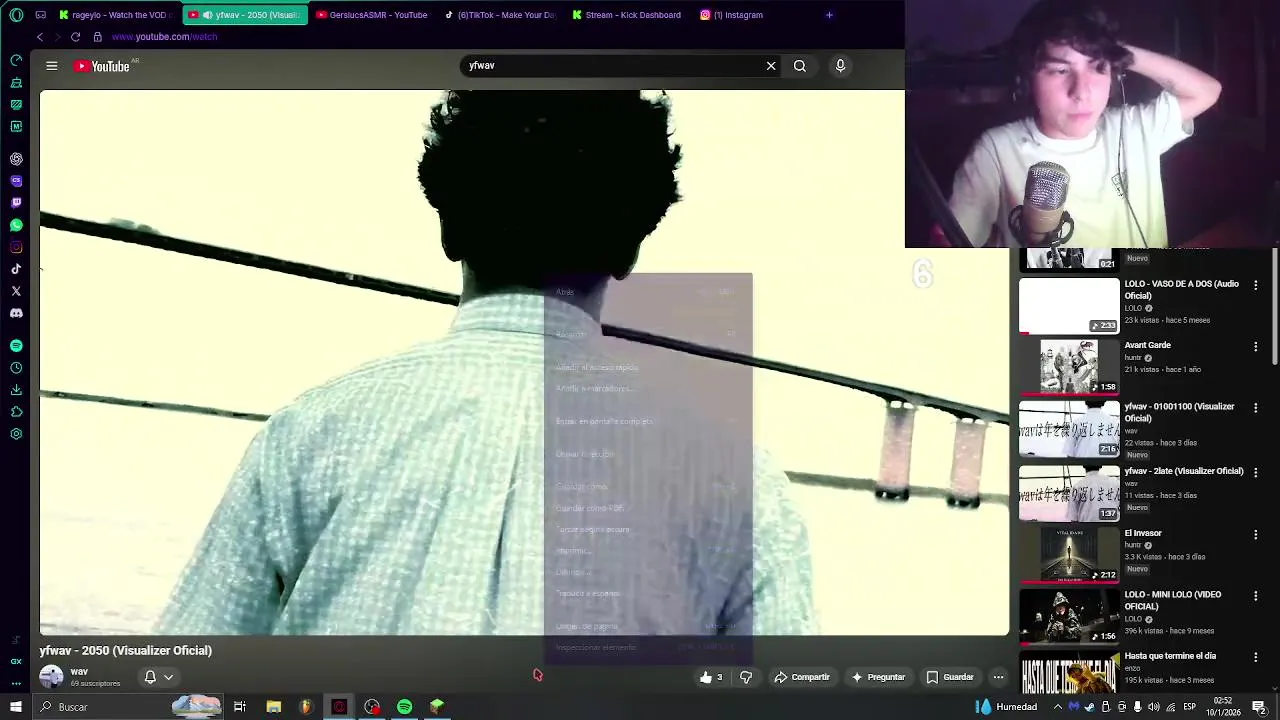Open X (Twitter) in Opera sidebar
Viewport: 1280px width, 720px height.
pyautogui.click(x=16, y=291)
